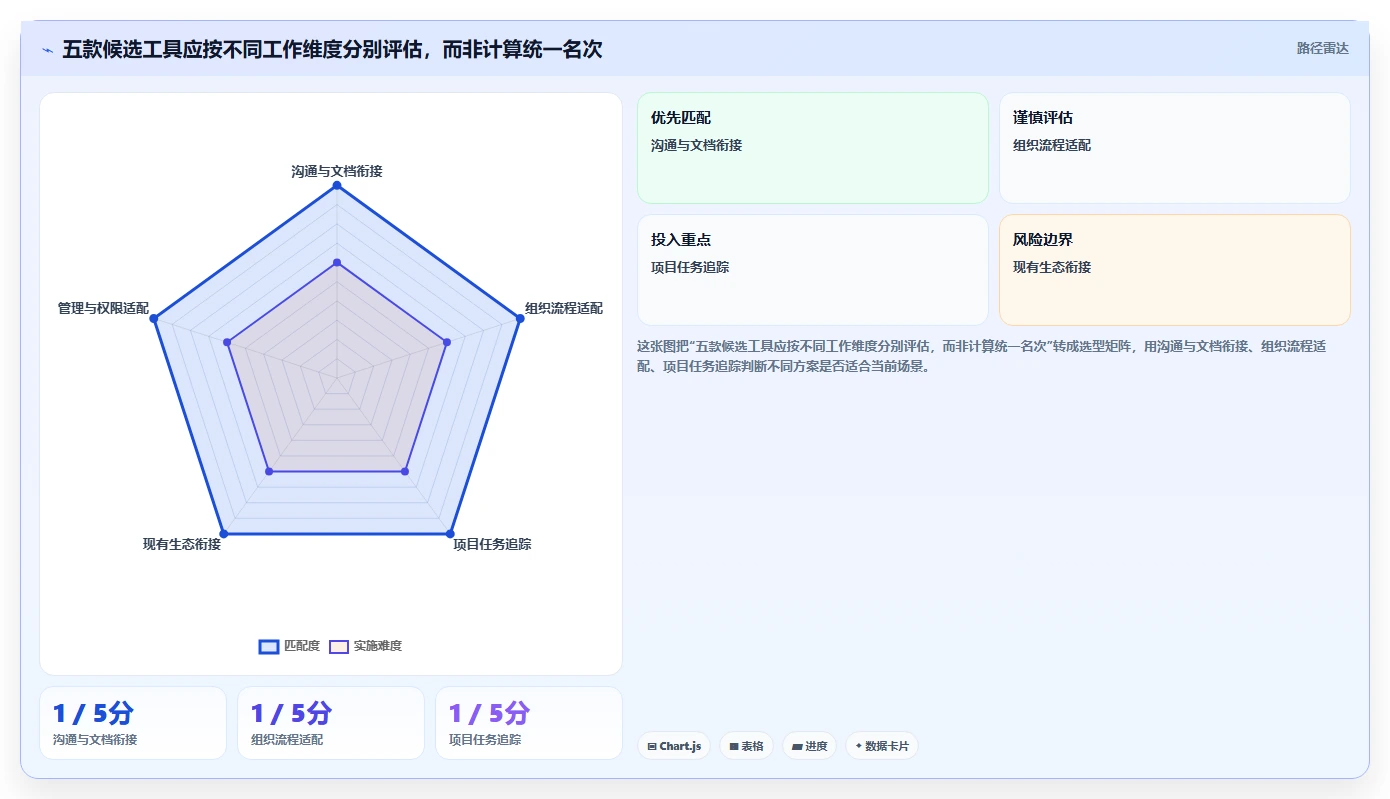This screenshot has width=1390, height=799.
Task: Select the 数据卡片 tag
Action: point(882,746)
